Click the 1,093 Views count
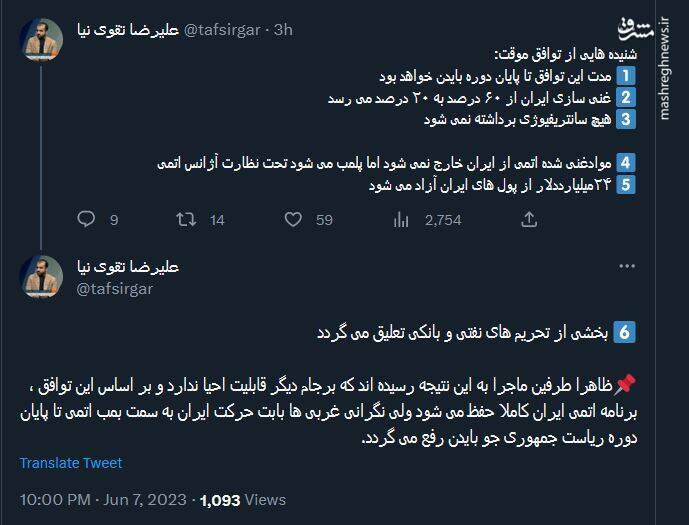The image size is (689, 525). point(243,499)
